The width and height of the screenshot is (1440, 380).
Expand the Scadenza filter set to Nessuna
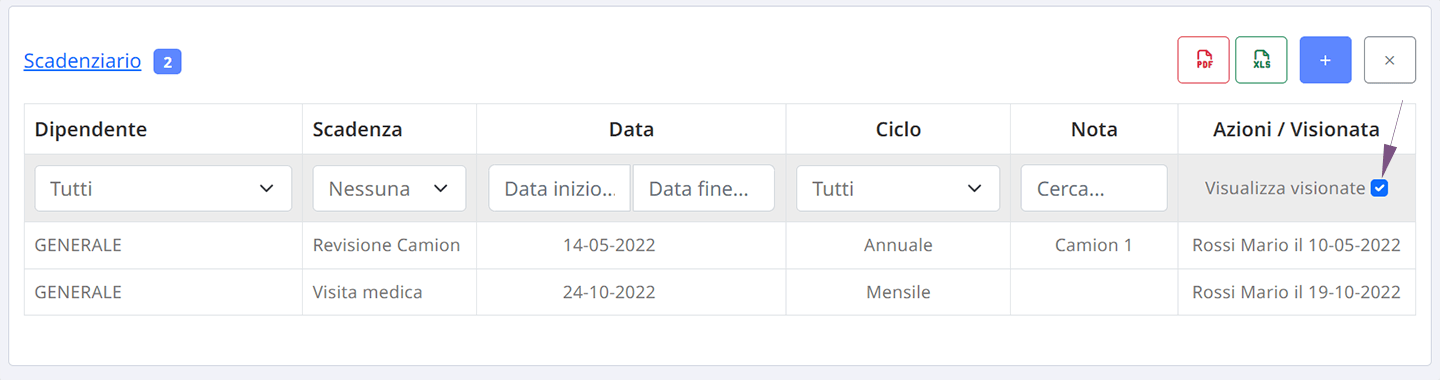tap(389, 188)
